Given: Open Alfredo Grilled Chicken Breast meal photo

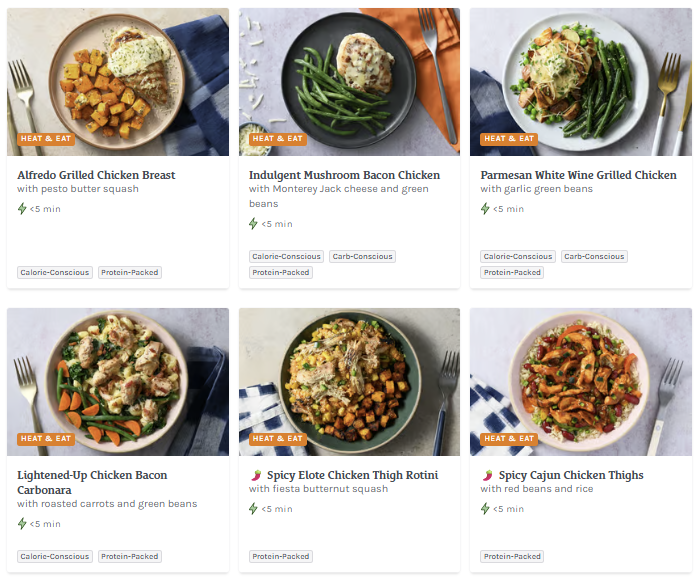Looking at the screenshot, I should (x=118, y=80).
